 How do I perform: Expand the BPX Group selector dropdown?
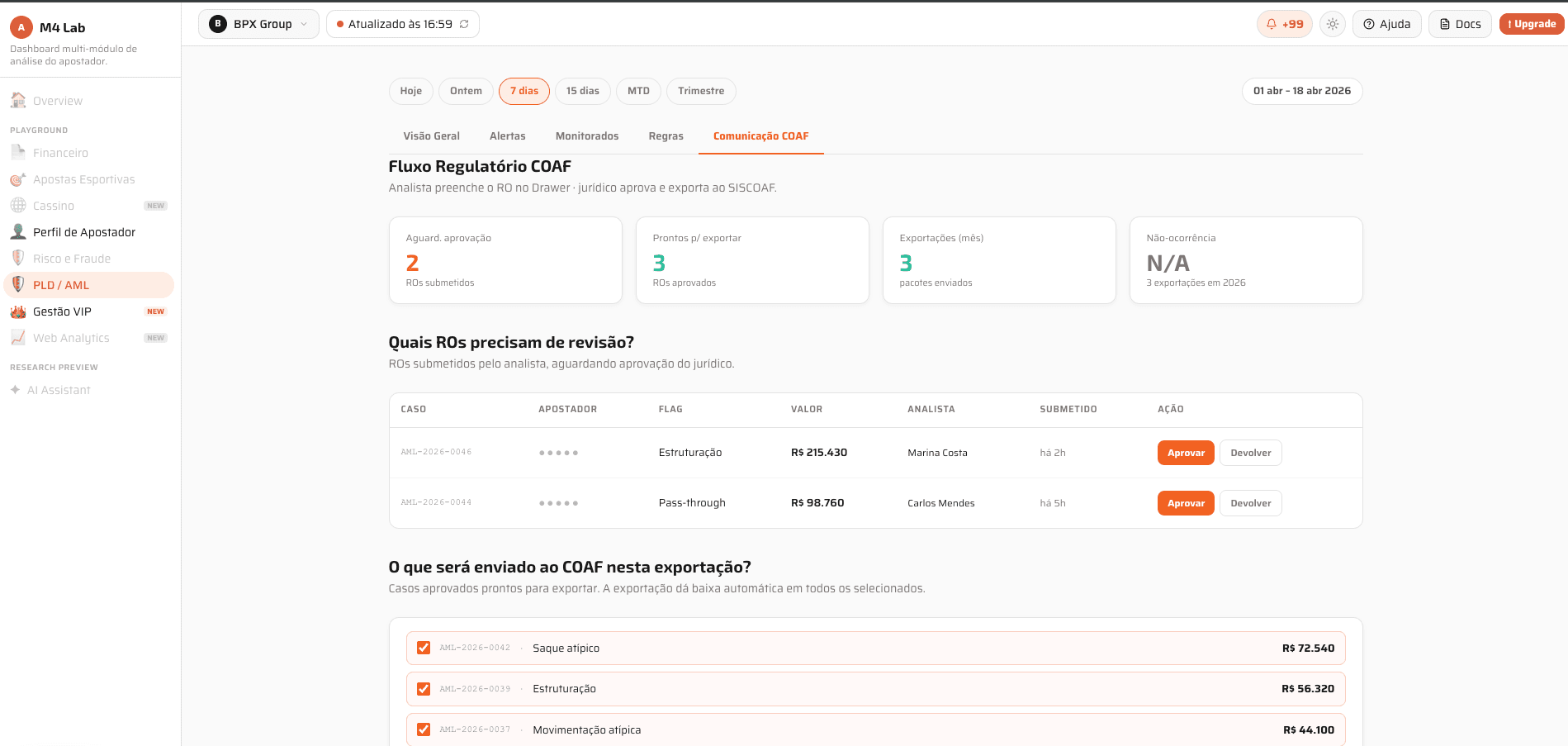pos(258,24)
